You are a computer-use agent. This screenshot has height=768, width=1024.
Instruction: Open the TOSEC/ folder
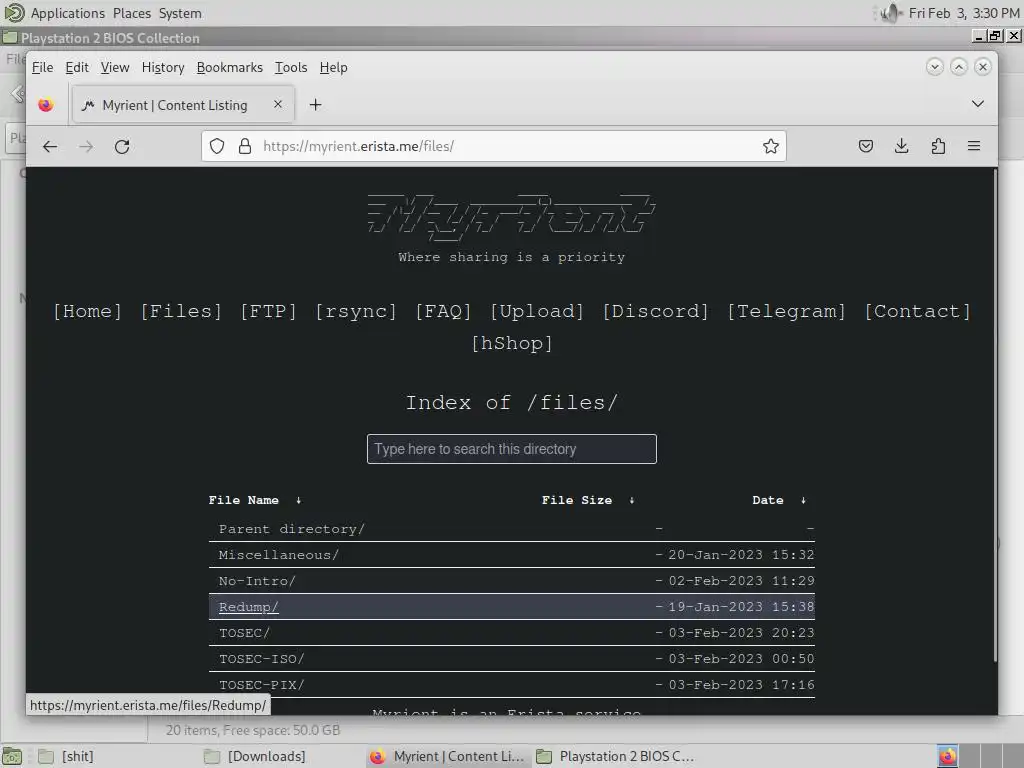click(x=244, y=633)
